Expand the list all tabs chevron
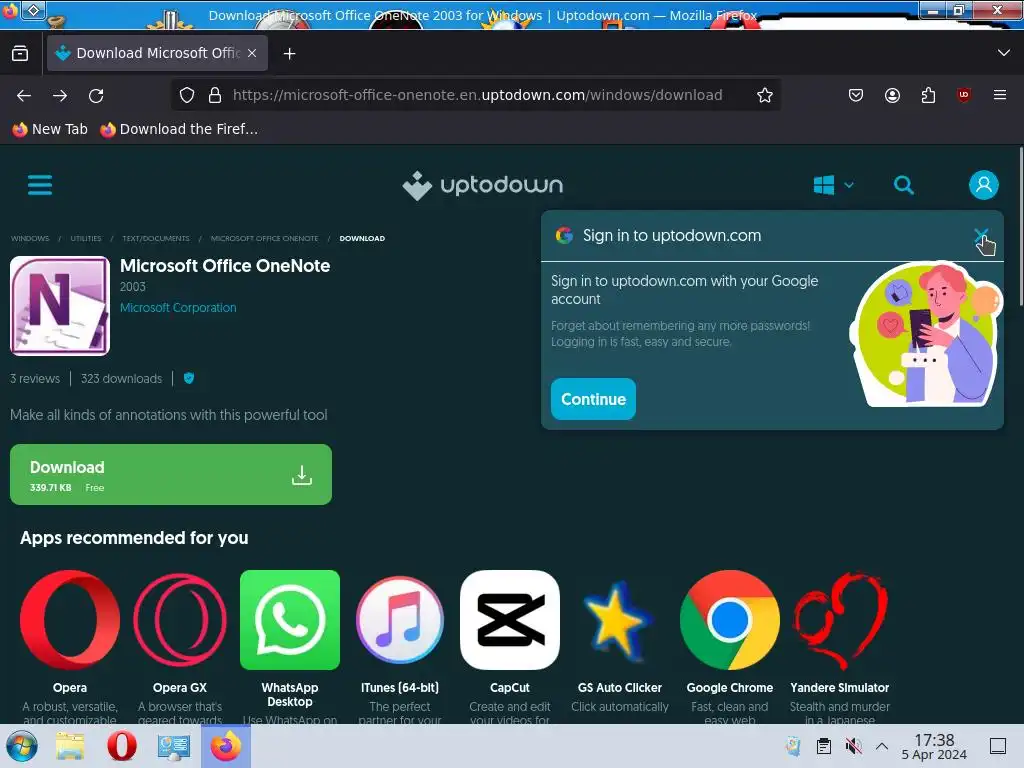1024x768 pixels. (x=1004, y=53)
